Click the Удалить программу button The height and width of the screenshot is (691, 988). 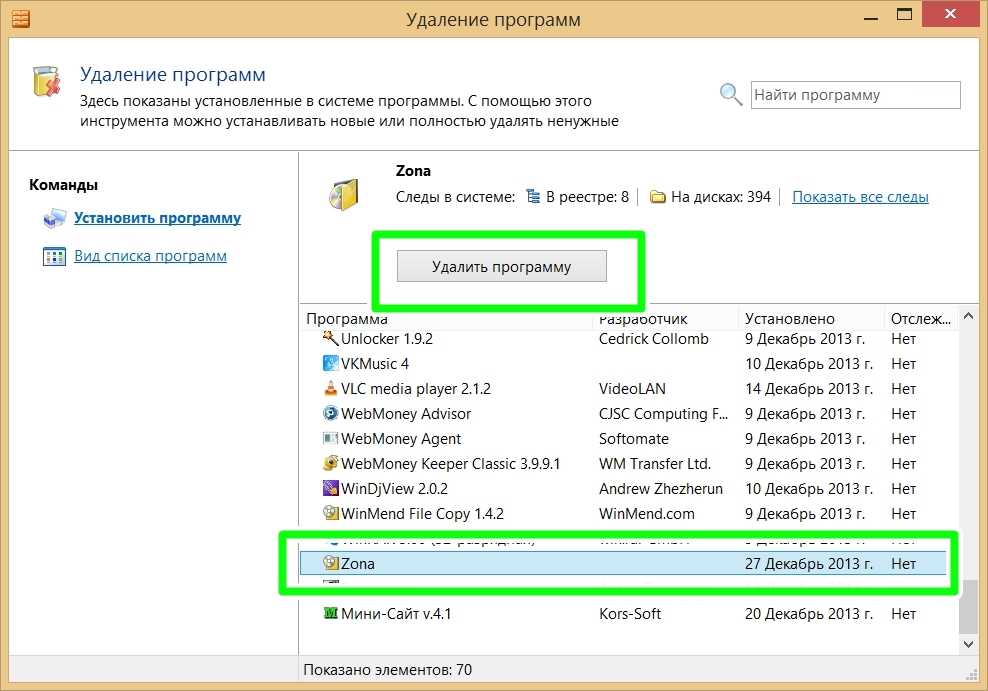pos(501,267)
